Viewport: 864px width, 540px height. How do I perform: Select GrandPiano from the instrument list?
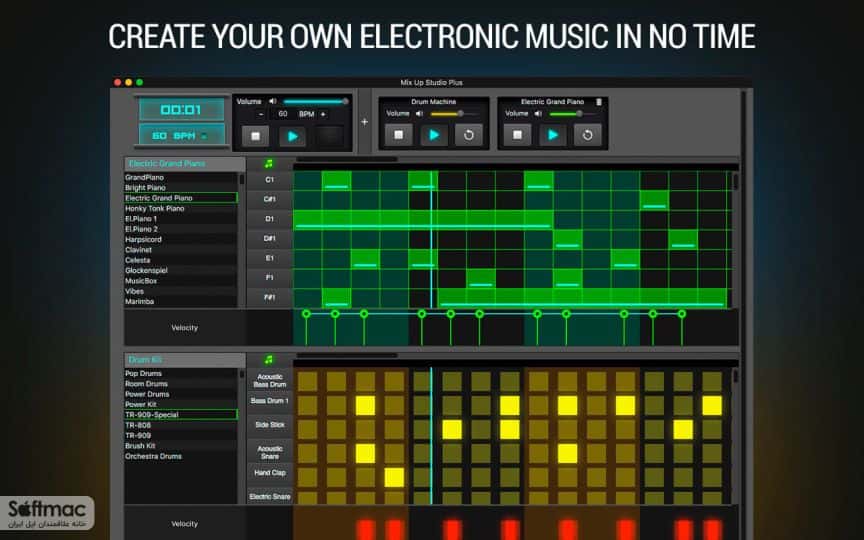point(181,177)
